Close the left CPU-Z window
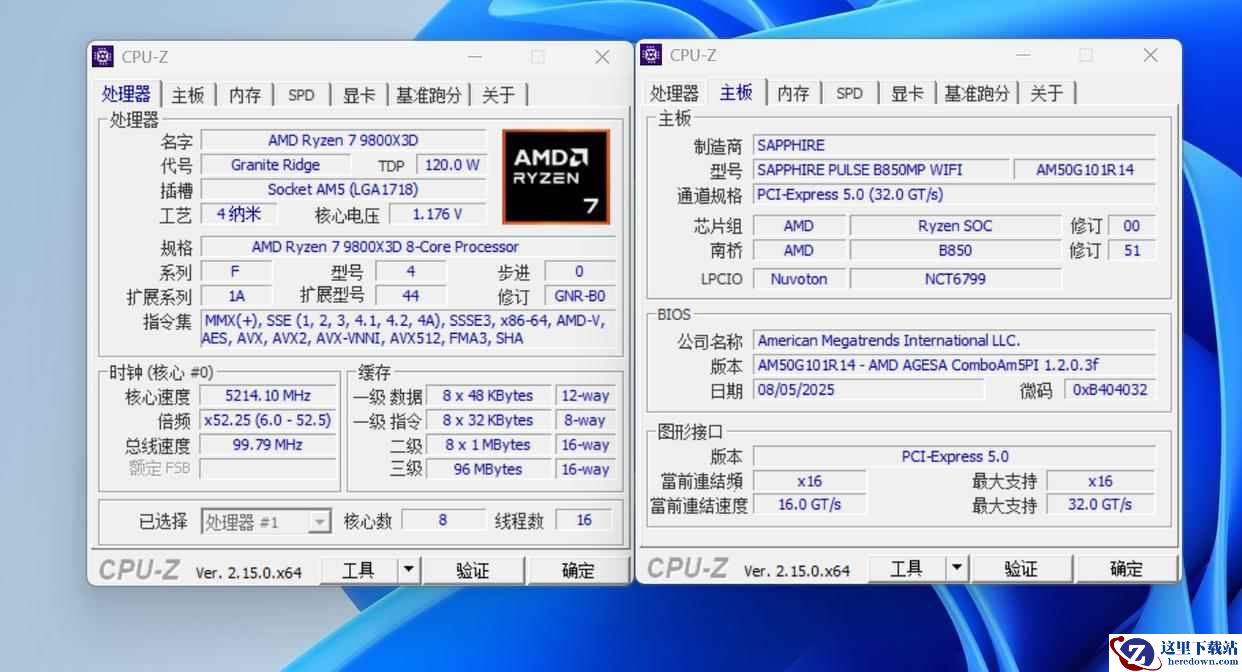This screenshot has height=672, width=1242. (602, 57)
